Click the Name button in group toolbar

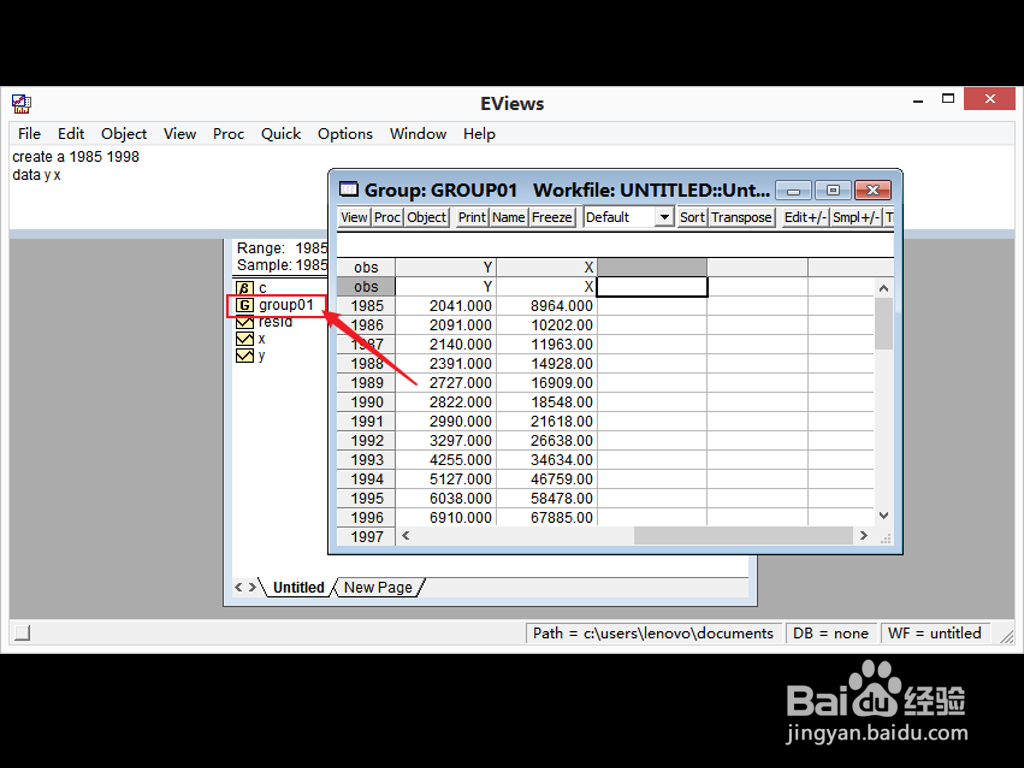[x=508, y=217]
